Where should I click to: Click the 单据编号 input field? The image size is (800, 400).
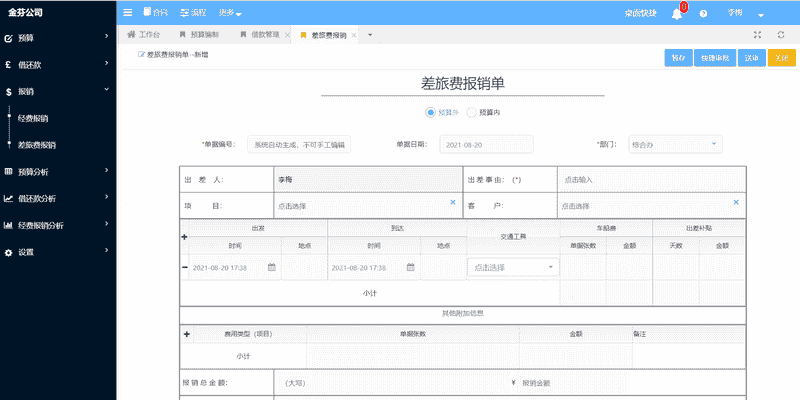point(299,145)
